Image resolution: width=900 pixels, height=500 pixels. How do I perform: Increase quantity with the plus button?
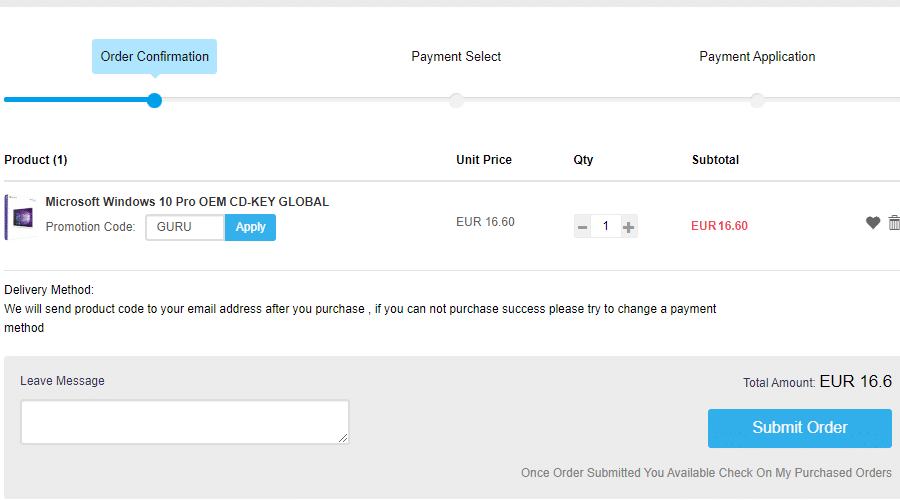tap(629, 227)
